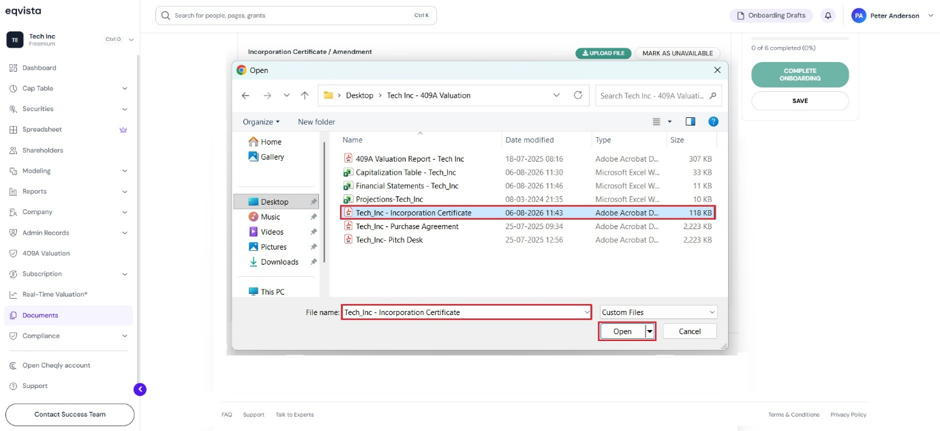Open Real-Time Valuation in the sidebar
This screenshot has width=940, height=431.
pos(55,294)
